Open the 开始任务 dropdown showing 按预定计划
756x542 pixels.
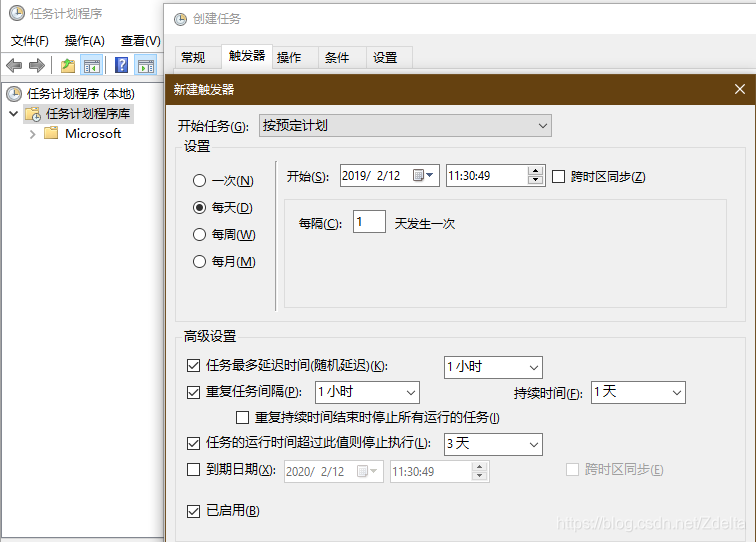[405, 126]
